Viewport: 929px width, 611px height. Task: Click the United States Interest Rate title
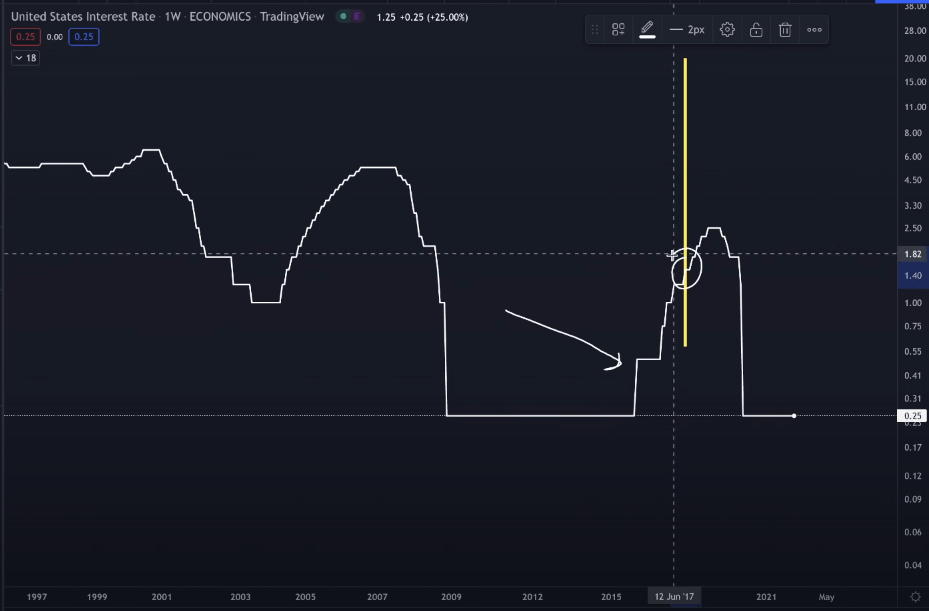pos(83,17)
